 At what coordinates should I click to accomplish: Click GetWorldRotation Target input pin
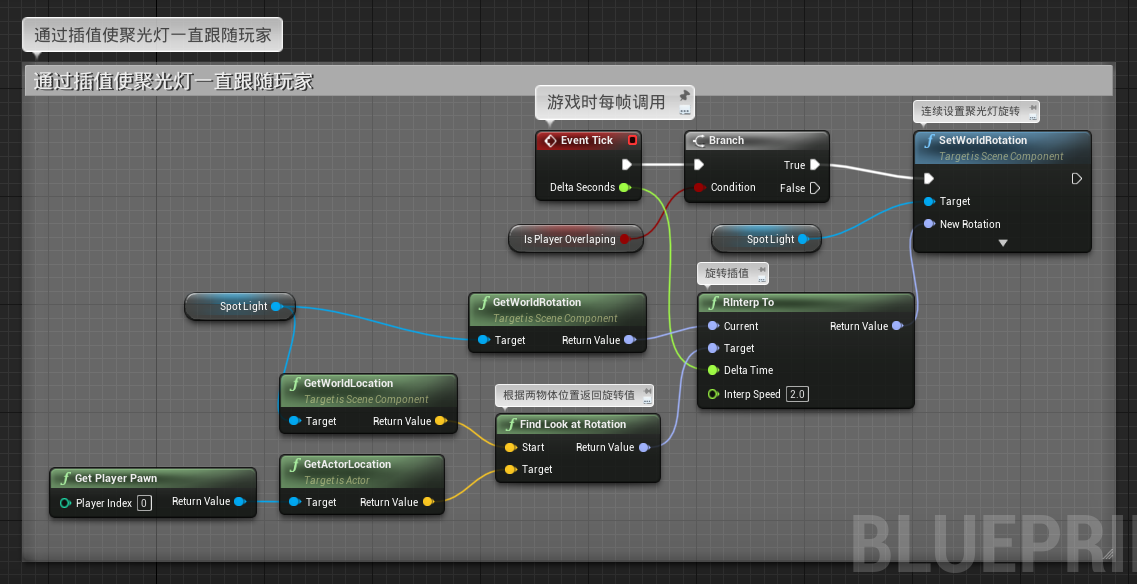[x=484, y=340]
